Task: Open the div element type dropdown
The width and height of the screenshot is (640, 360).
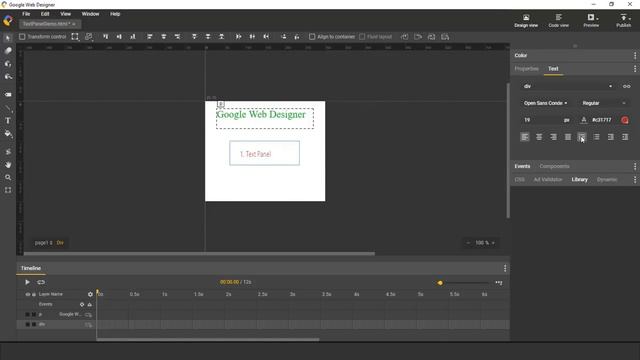Action: pos(568,86)
